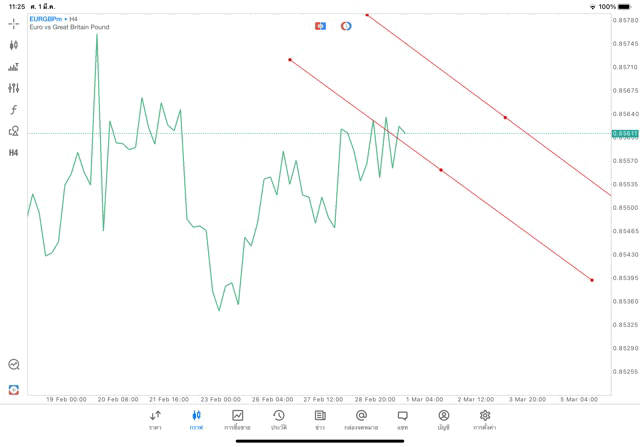Select the current price label 0.85611
The image size is (640, 447).
[x=626, y=133]
